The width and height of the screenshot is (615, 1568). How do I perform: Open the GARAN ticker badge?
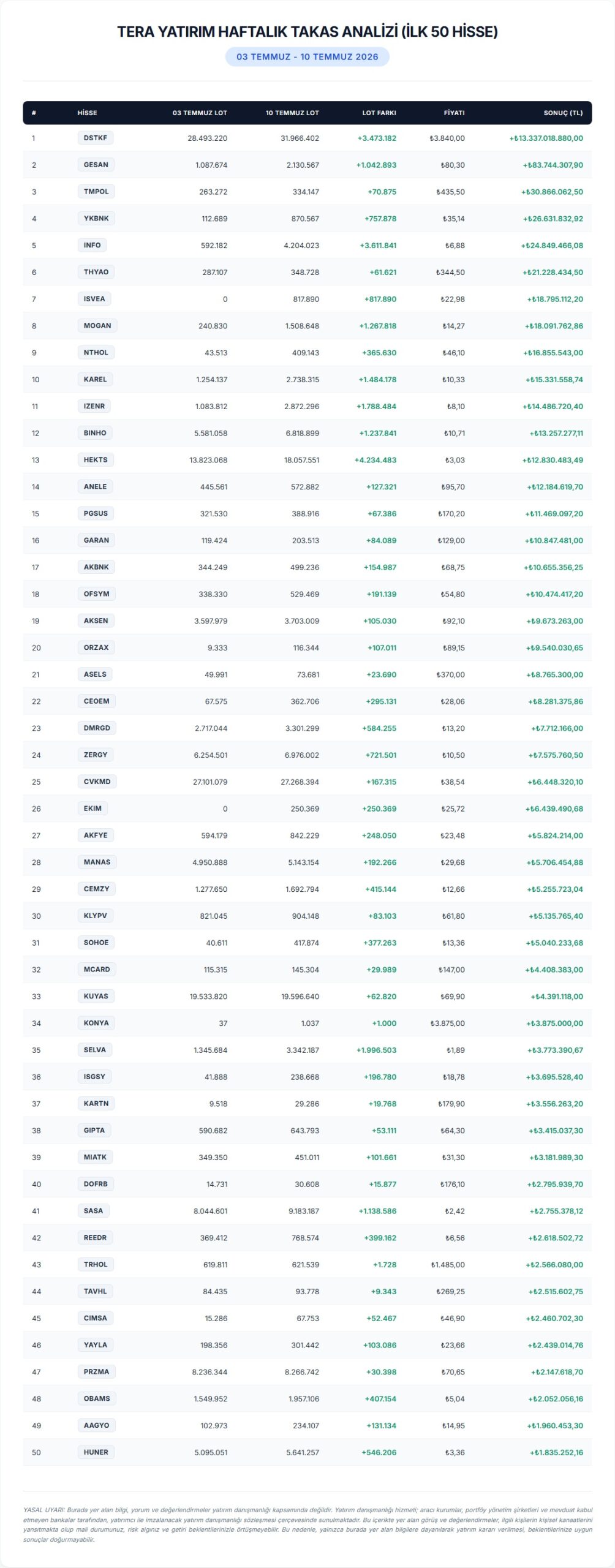[96, 540]
